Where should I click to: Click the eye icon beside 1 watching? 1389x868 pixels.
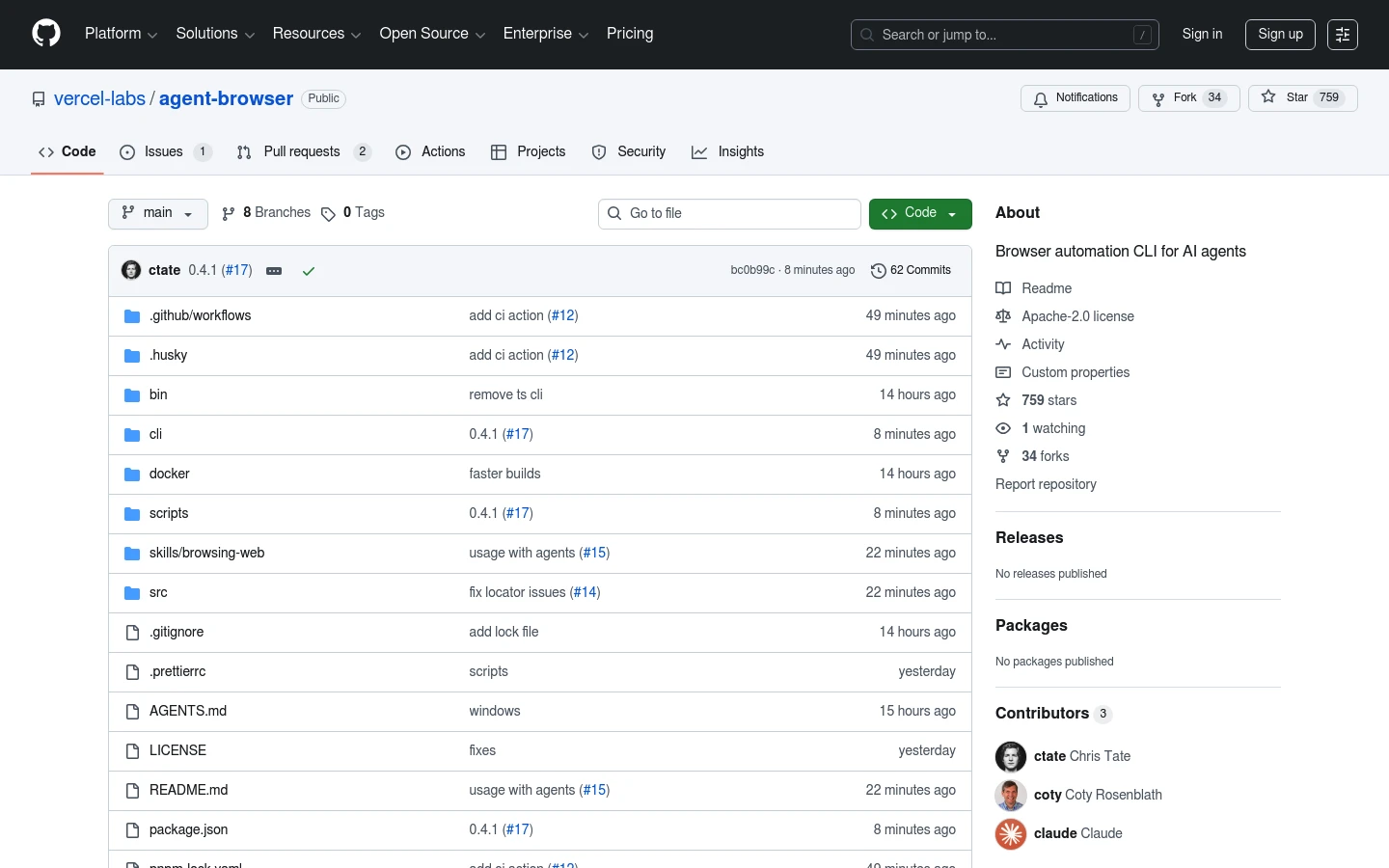(1003, 428)
